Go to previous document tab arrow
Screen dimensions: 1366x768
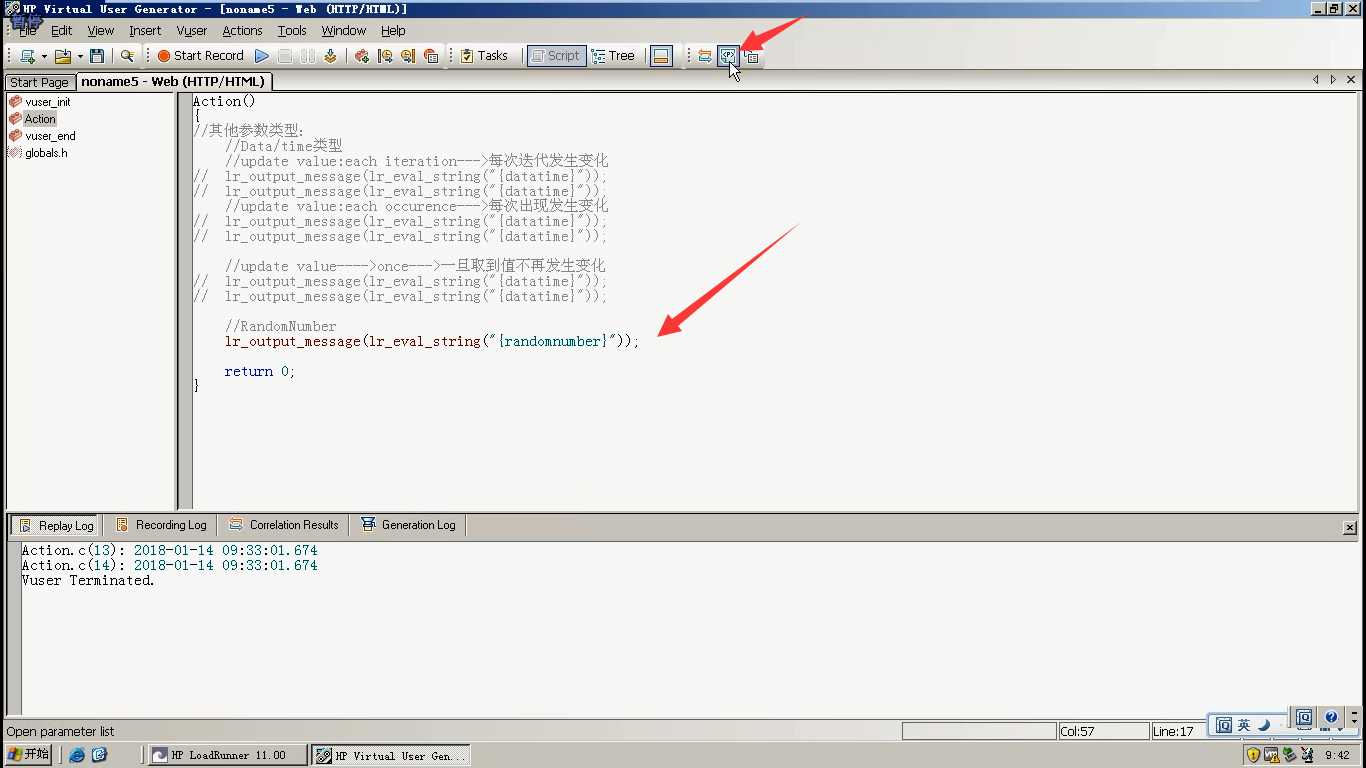1316,80
